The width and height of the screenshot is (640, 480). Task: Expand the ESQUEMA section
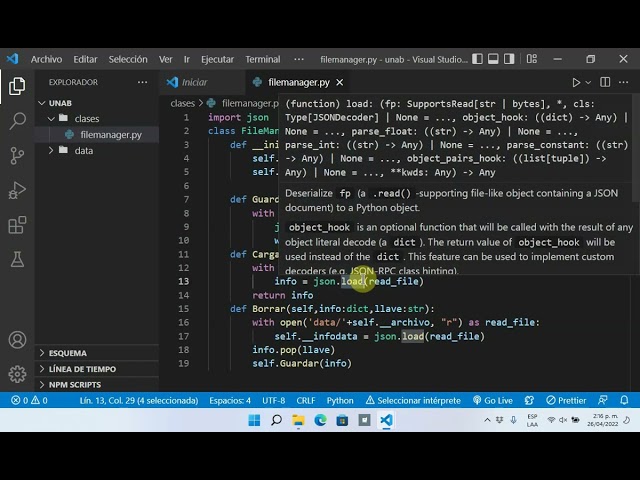[x=97, y=353]
